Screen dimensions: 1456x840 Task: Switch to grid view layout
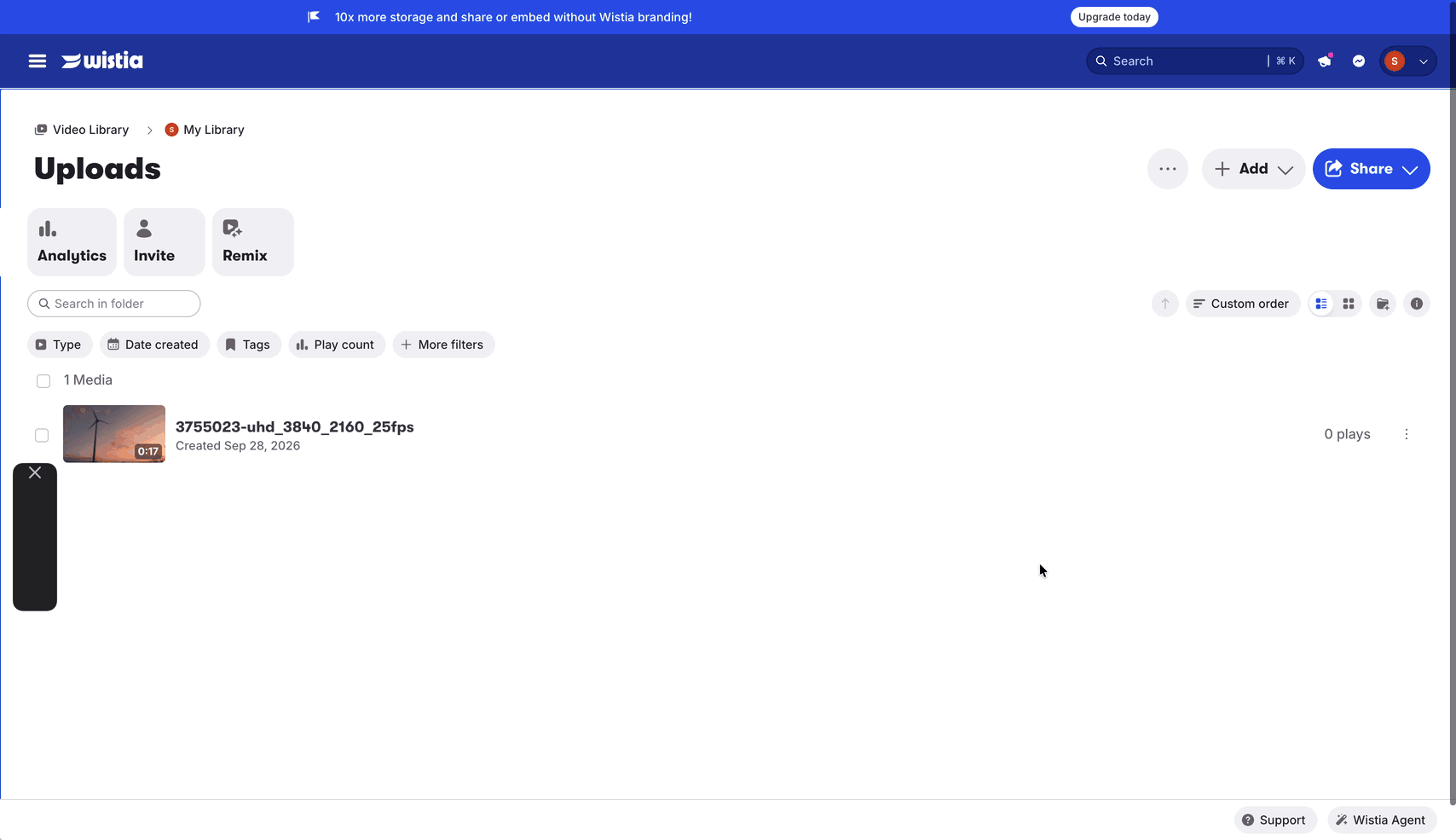[x=1349, y=304]
